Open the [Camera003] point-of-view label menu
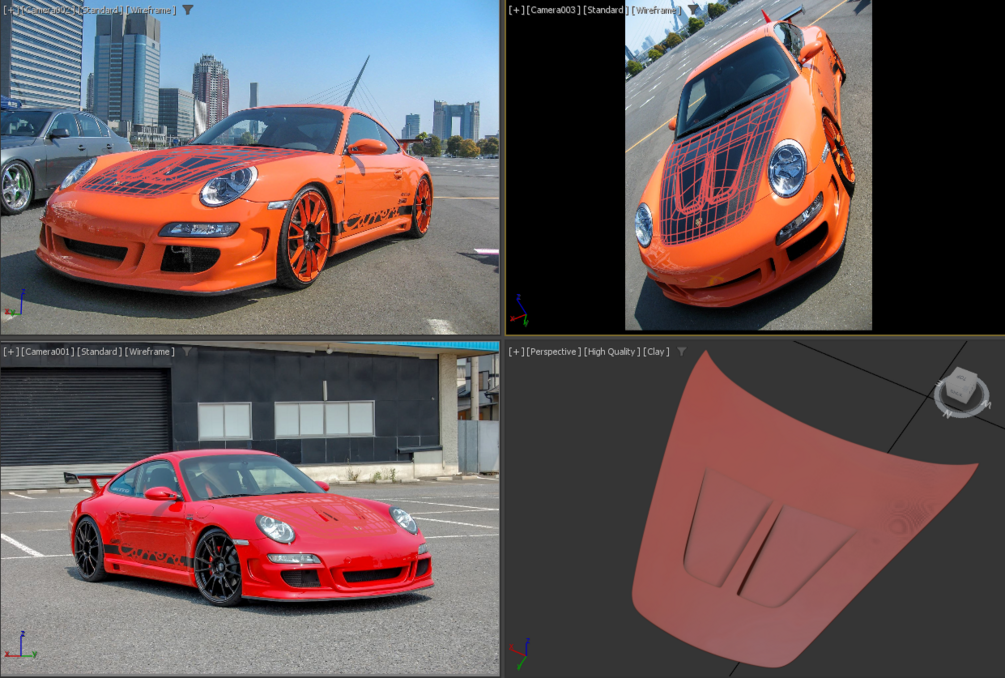 click(x=552, y=10)
